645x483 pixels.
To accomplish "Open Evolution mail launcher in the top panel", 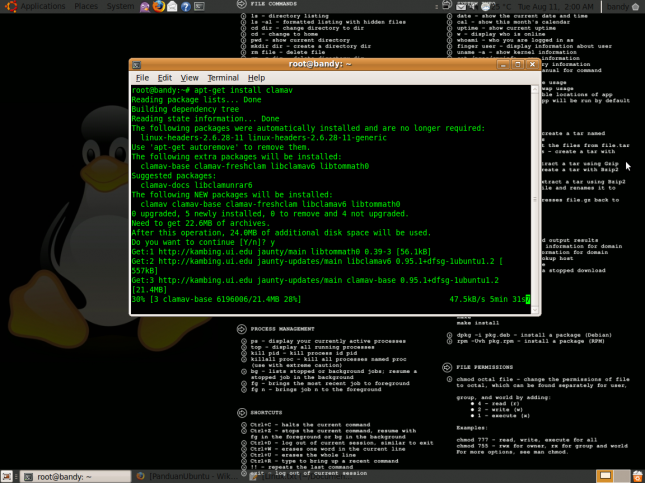I will pyautogui.click(x=172, y=7).
